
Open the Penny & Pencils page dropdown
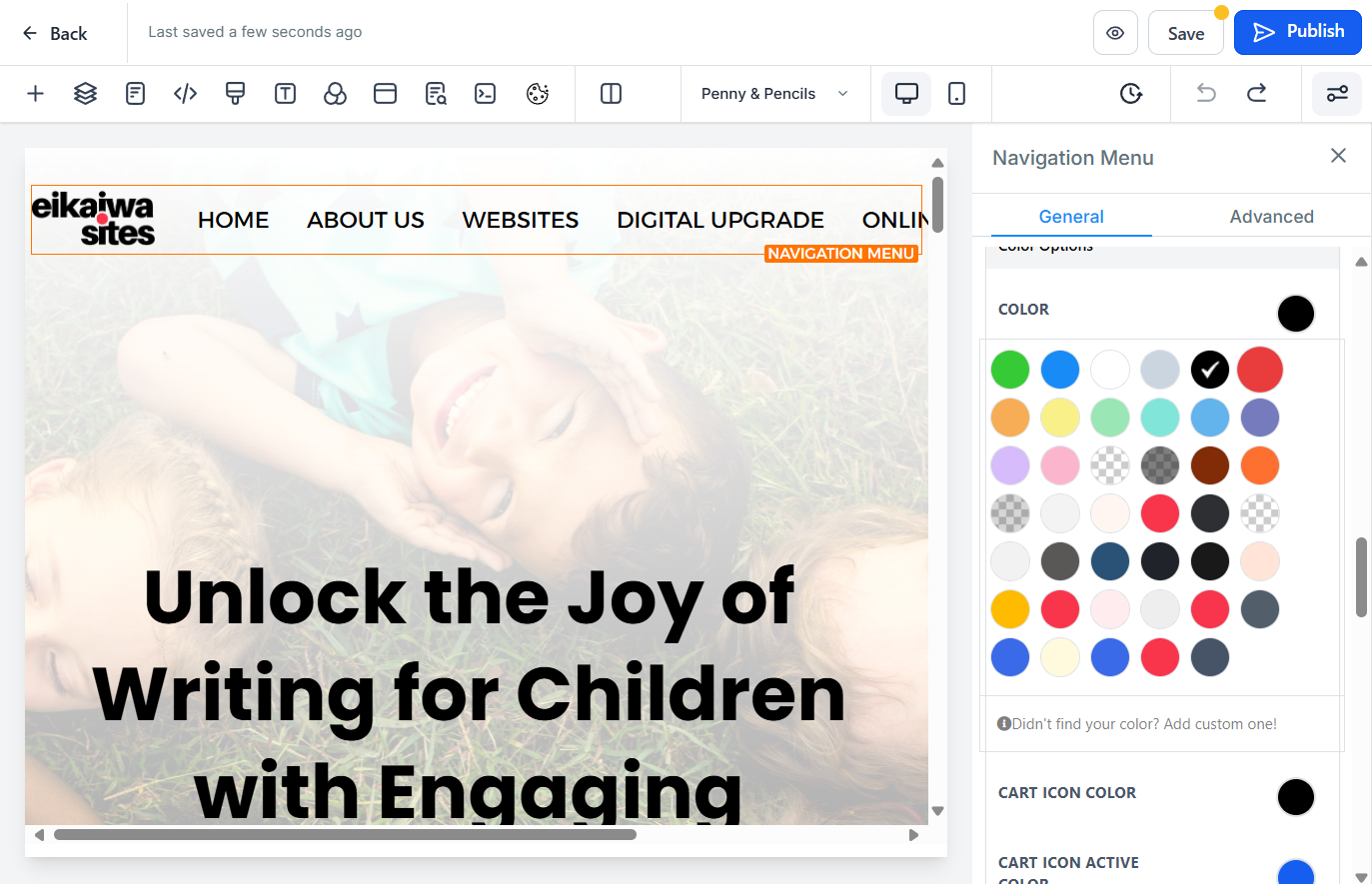[x=775, y=94]
